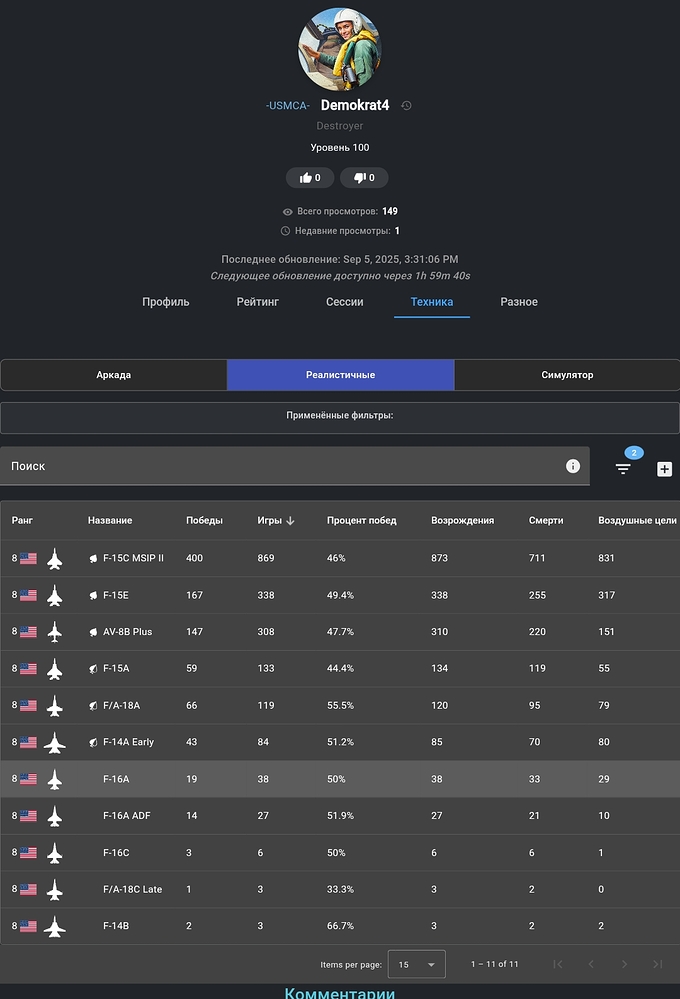Select the Реалистичные mode button

pos(340,375)
